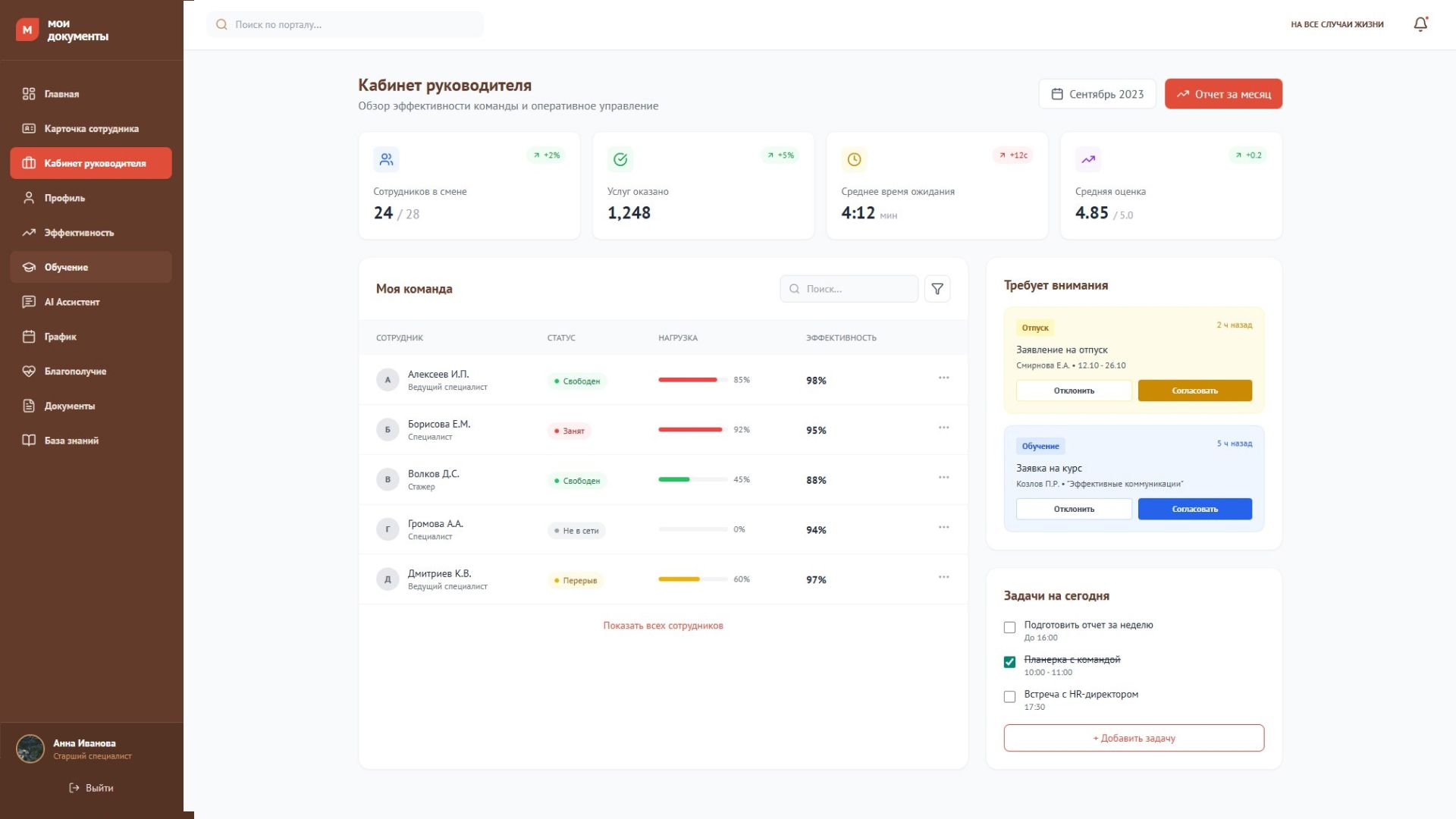1456x819 pixels.
Task: Check "Встреча с HR-директором" task
Action: 1009,697
